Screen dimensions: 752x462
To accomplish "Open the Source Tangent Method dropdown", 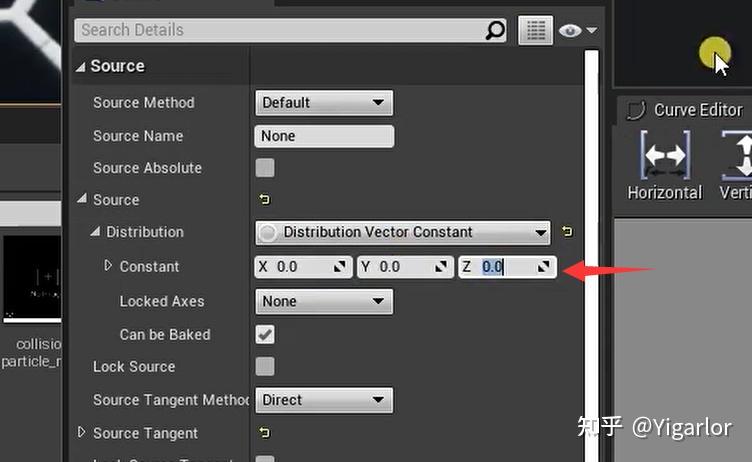I will tap(323, 400).
